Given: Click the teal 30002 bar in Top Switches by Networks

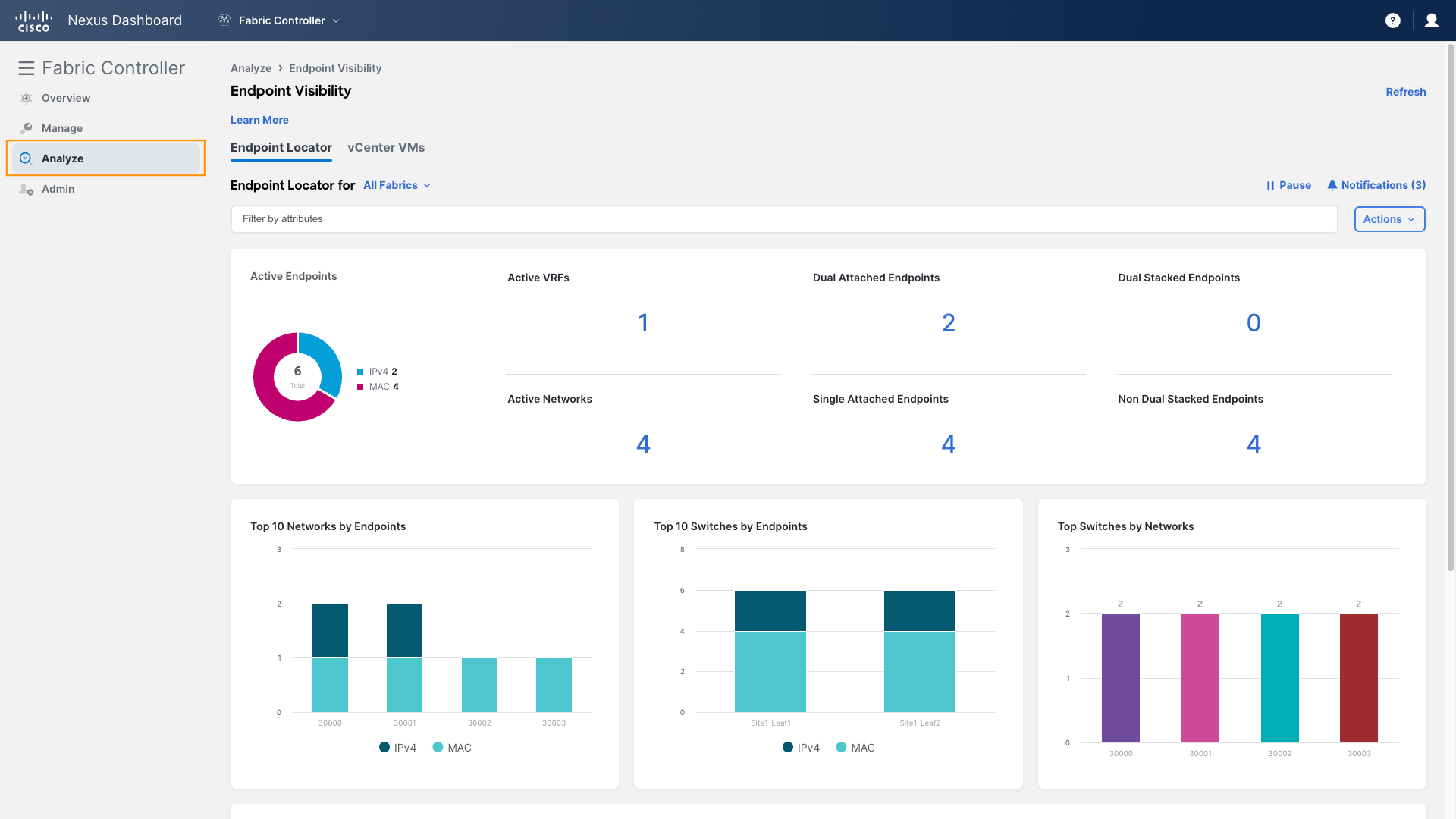Looking at the screenshot, I should coord(1280,679).
